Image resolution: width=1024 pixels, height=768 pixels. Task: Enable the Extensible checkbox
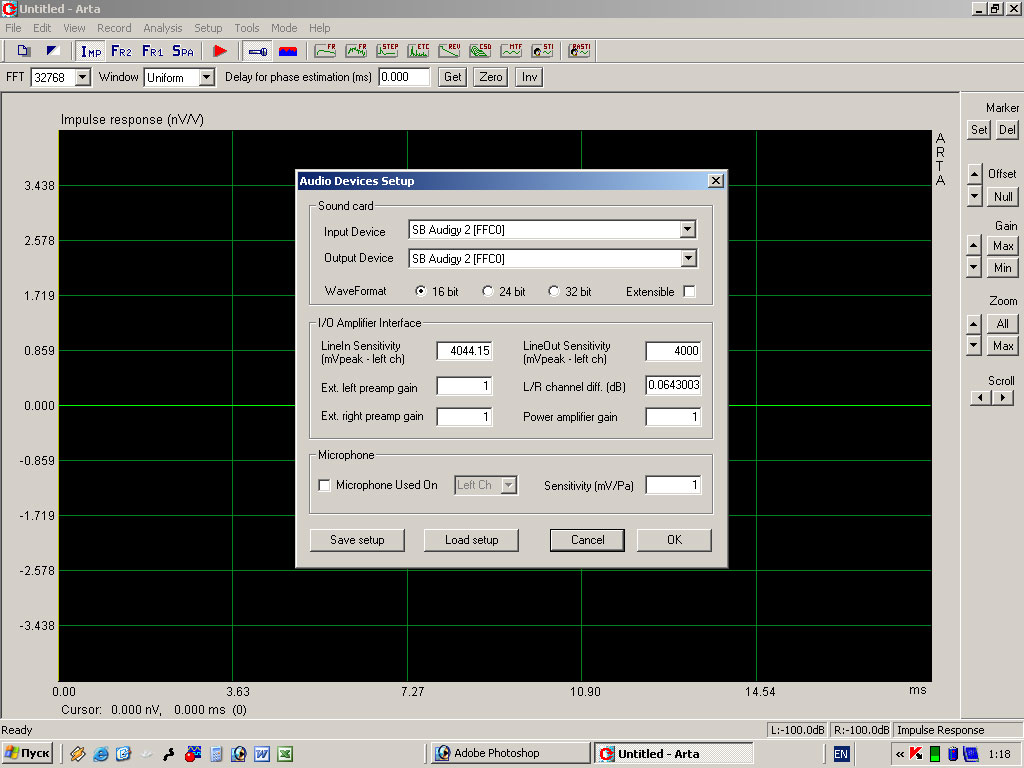click(x=689, y=292)
